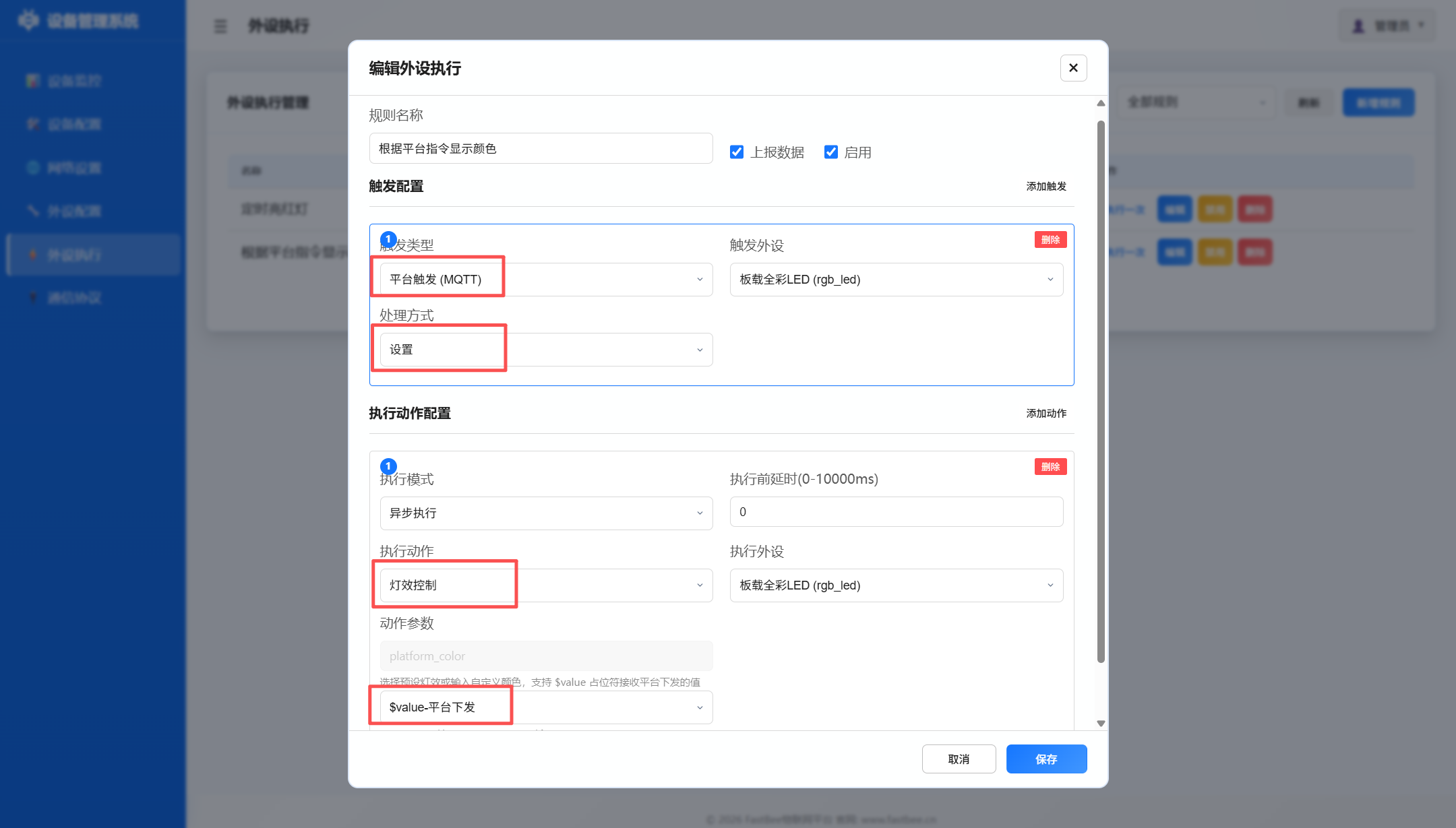1456x828 pixels.
Task: Close the edit peripheral execution dialog
Action: click(1073, 68)
